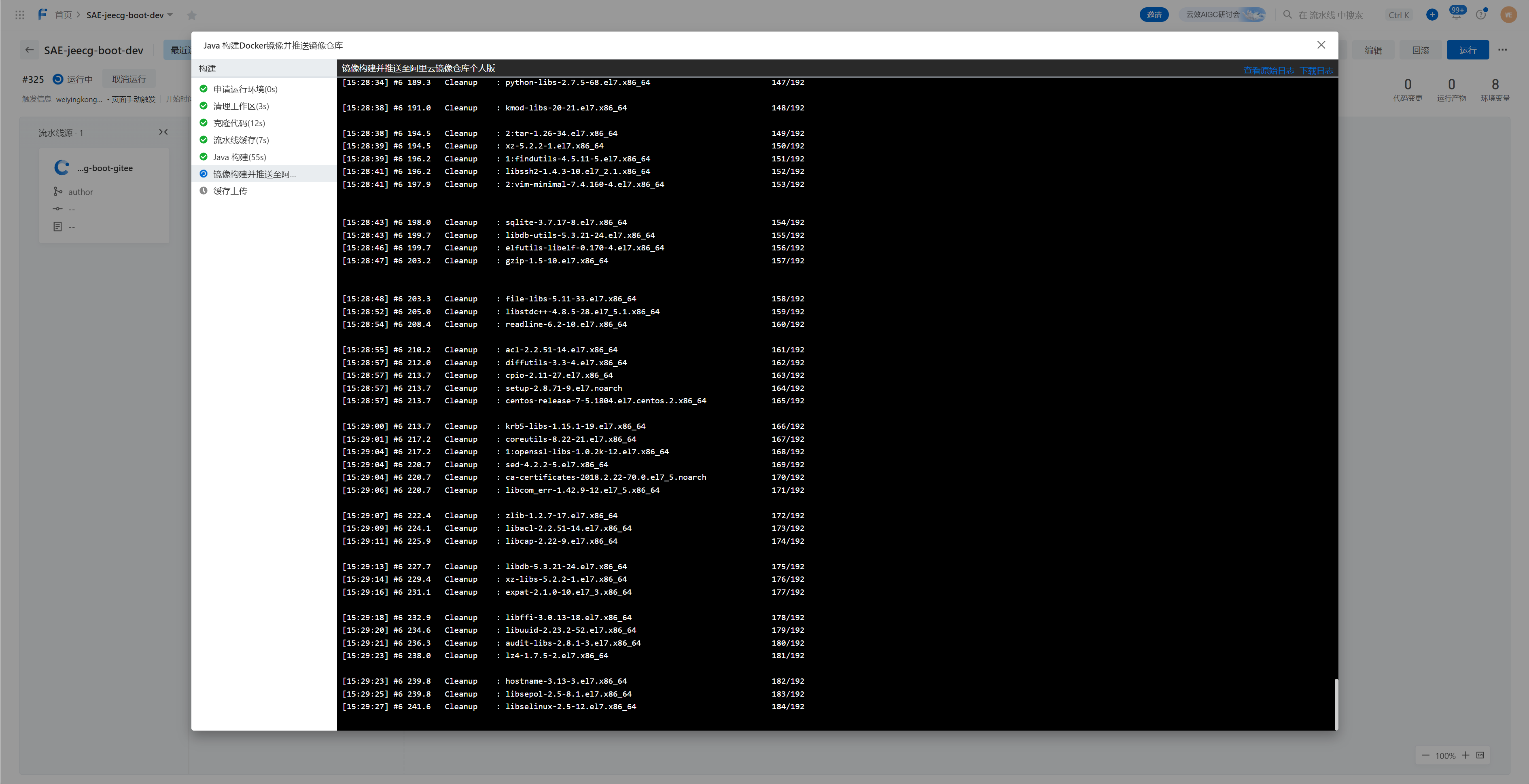
Task: Click the 下载日志 link
Action: tap(1317, 71)
